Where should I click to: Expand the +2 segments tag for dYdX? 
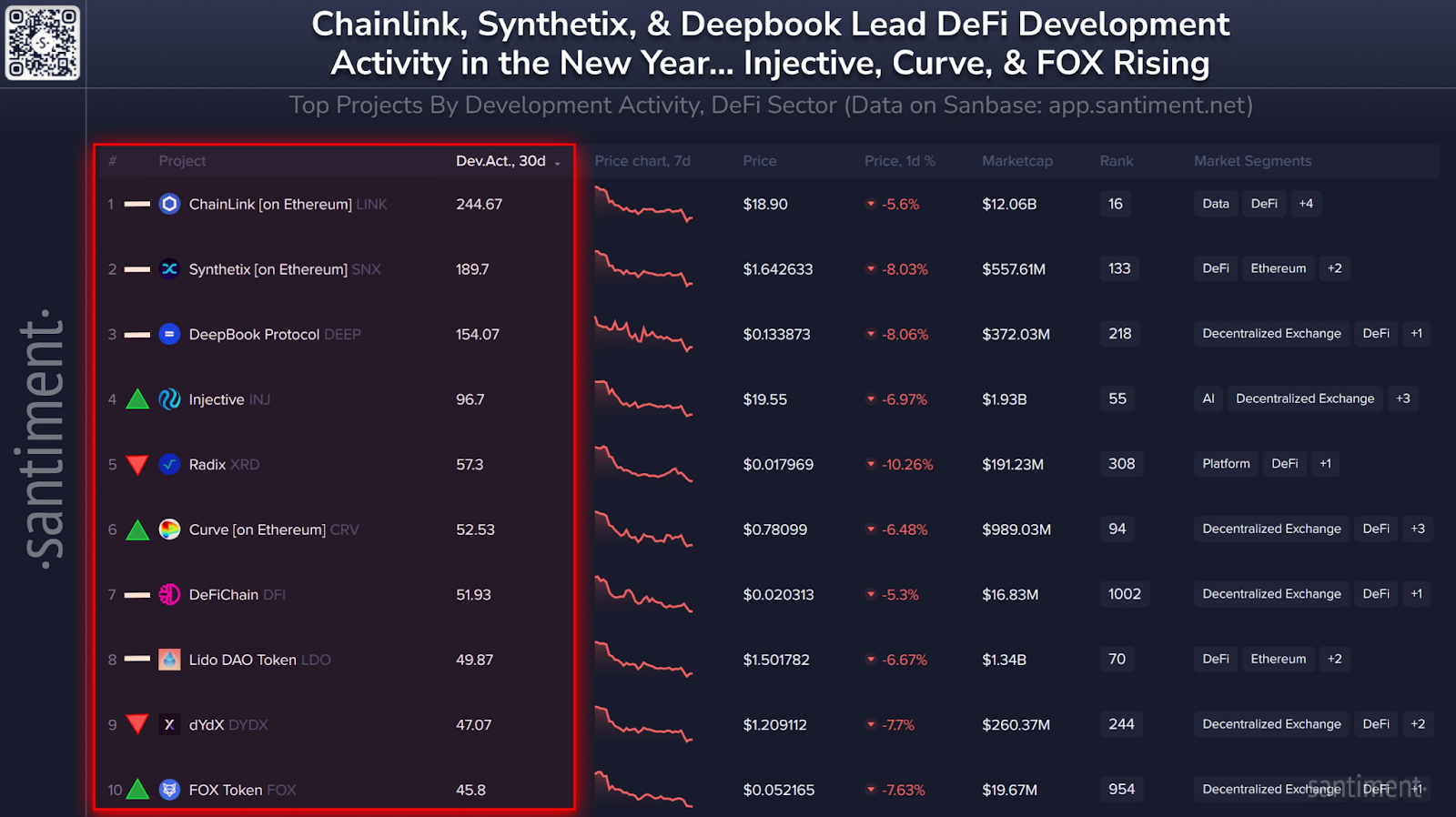pyautogui.click(x=1418, y=724)
